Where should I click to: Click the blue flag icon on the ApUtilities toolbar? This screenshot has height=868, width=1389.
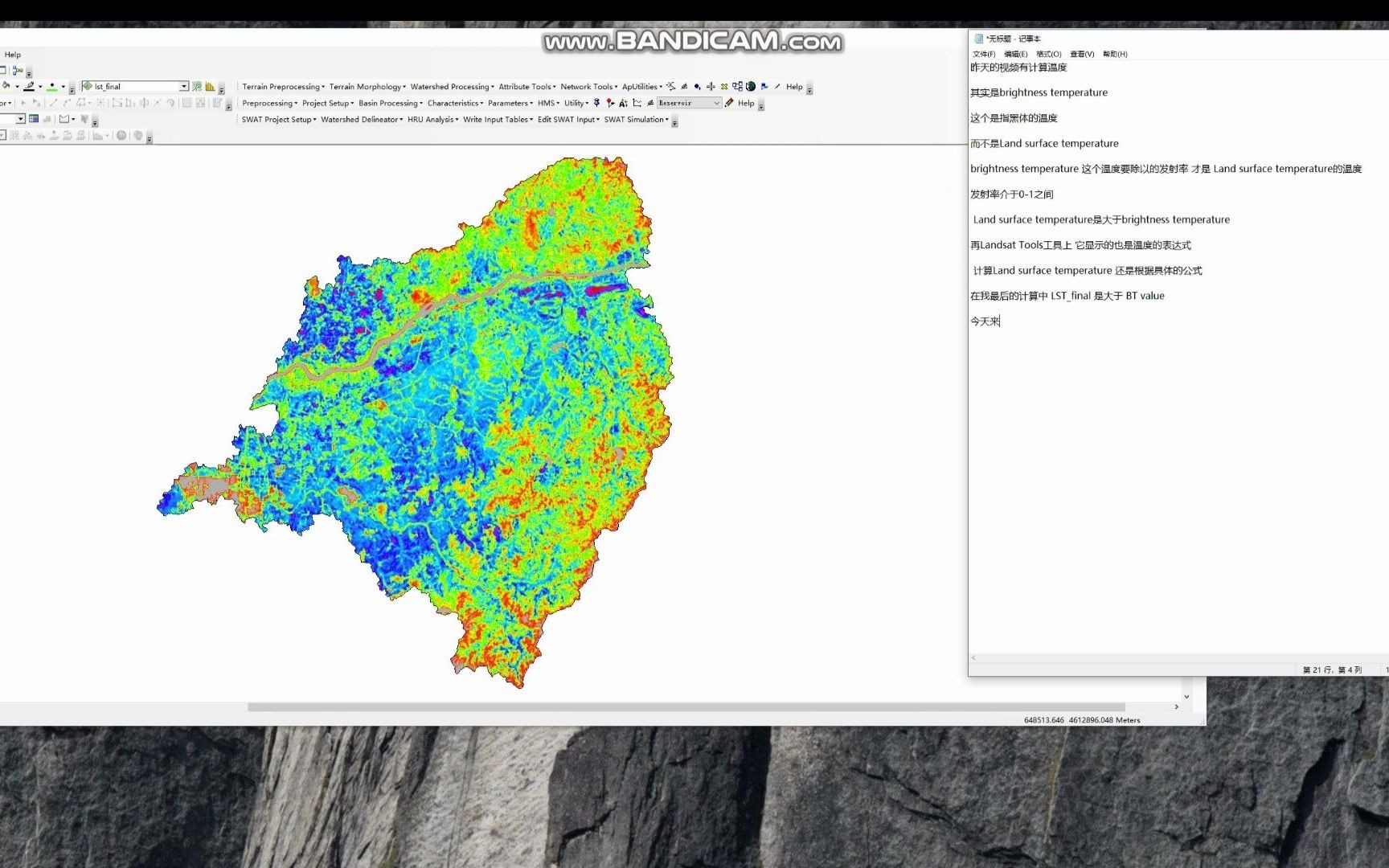coord(765,87)
